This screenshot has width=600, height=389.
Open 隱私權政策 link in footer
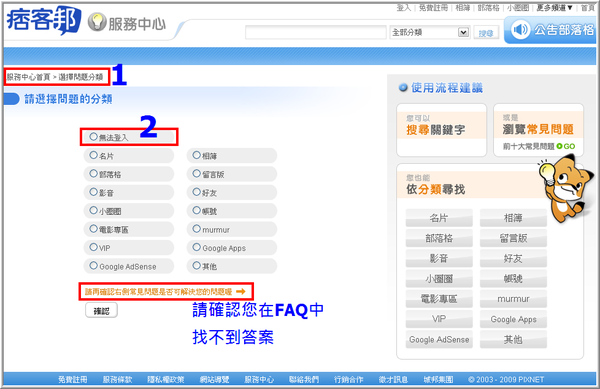(x=166, y=379)
